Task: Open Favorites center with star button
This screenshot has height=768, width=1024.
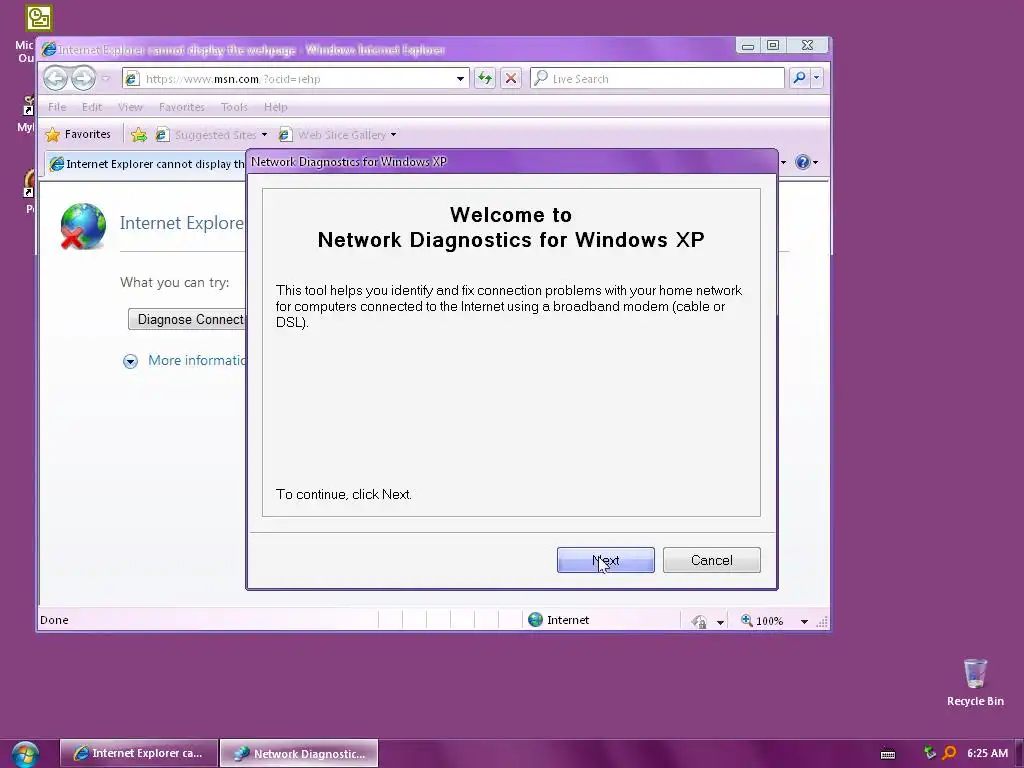Action: (x=78, y=135)
